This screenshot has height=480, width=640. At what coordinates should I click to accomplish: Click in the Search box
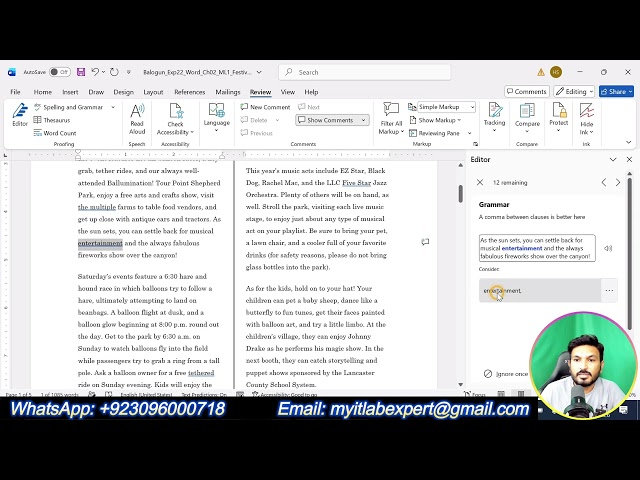point(365,72)
